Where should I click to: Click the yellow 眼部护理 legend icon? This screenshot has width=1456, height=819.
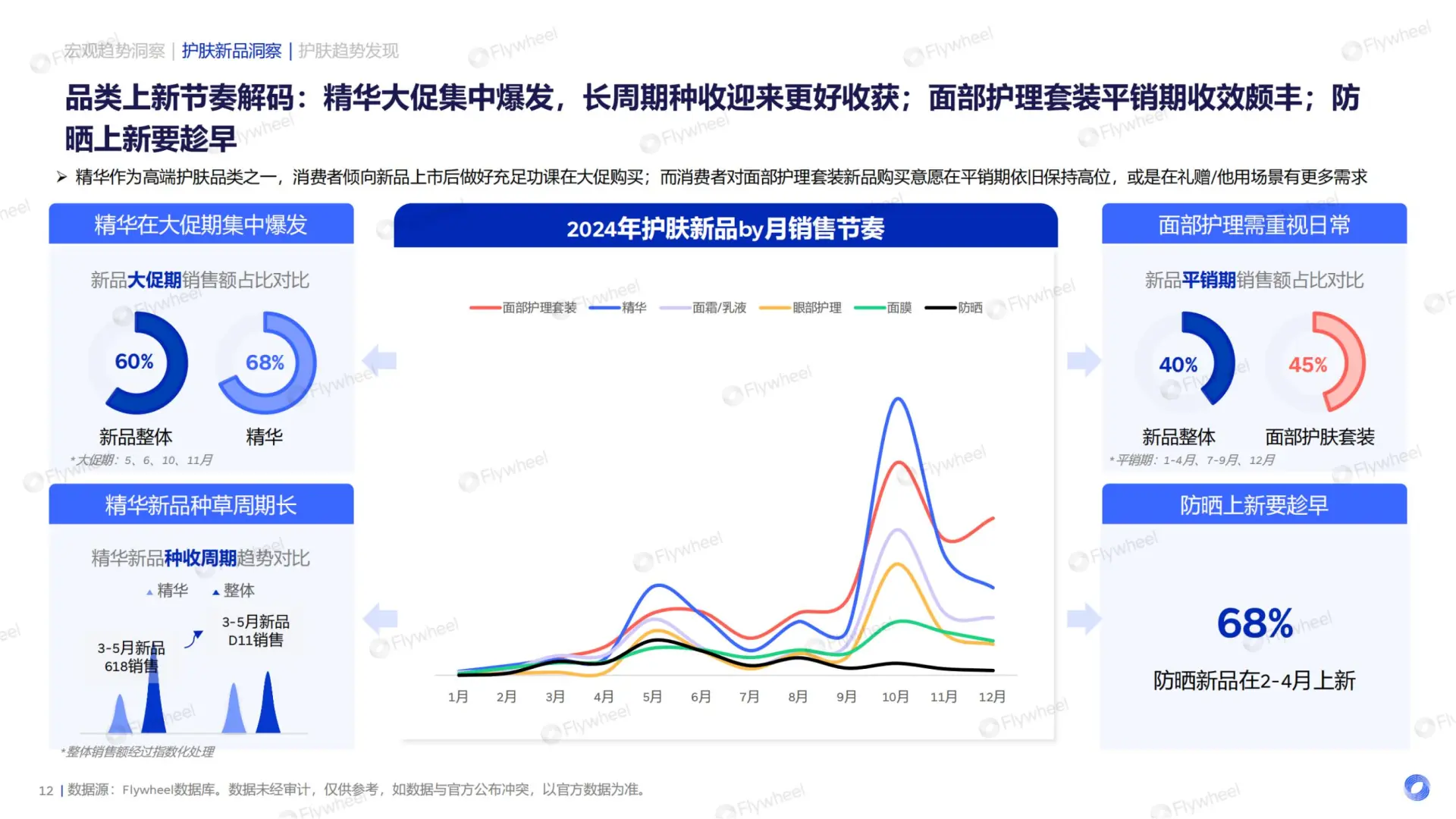tap(774, 307)
